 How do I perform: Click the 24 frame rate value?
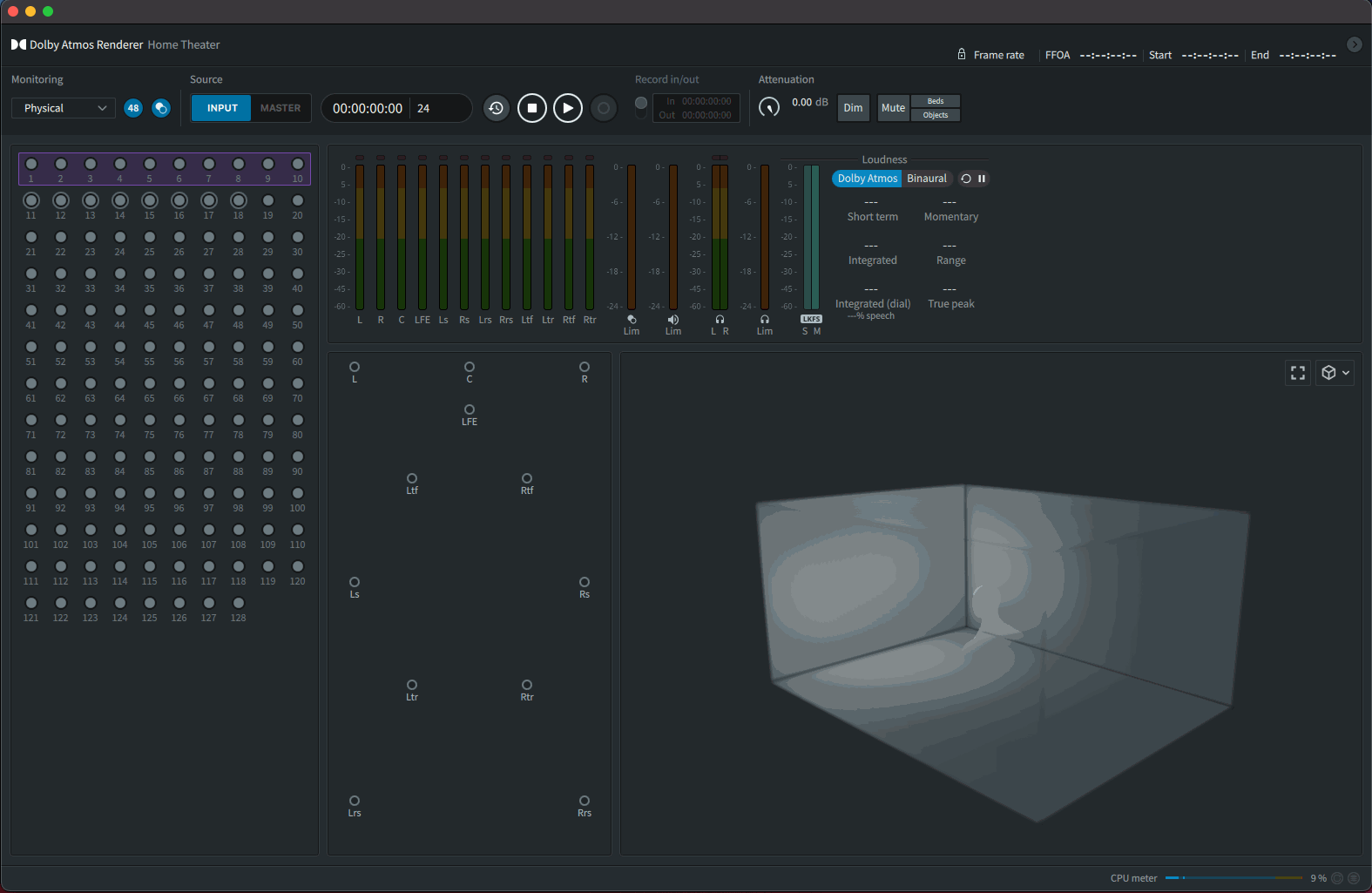[x=423, y=108]
